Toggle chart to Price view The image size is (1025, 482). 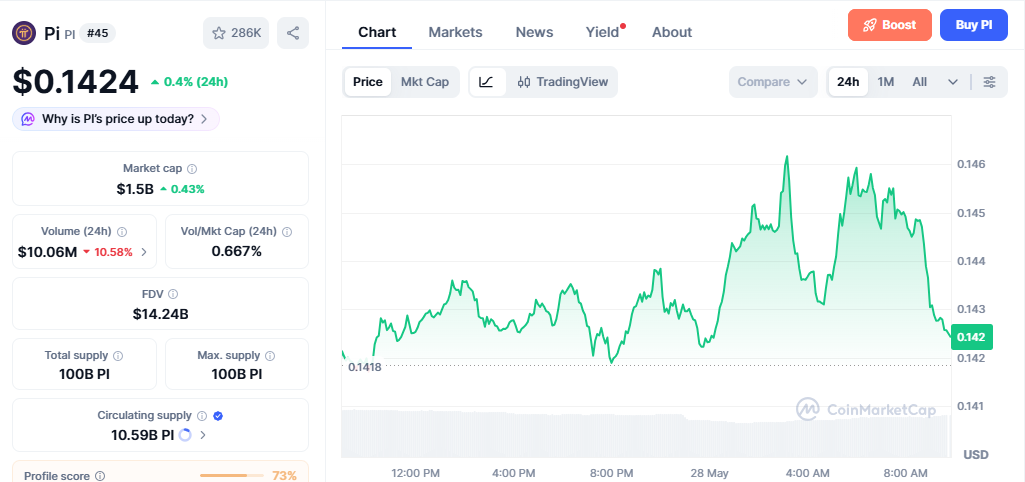pos(367,82)
